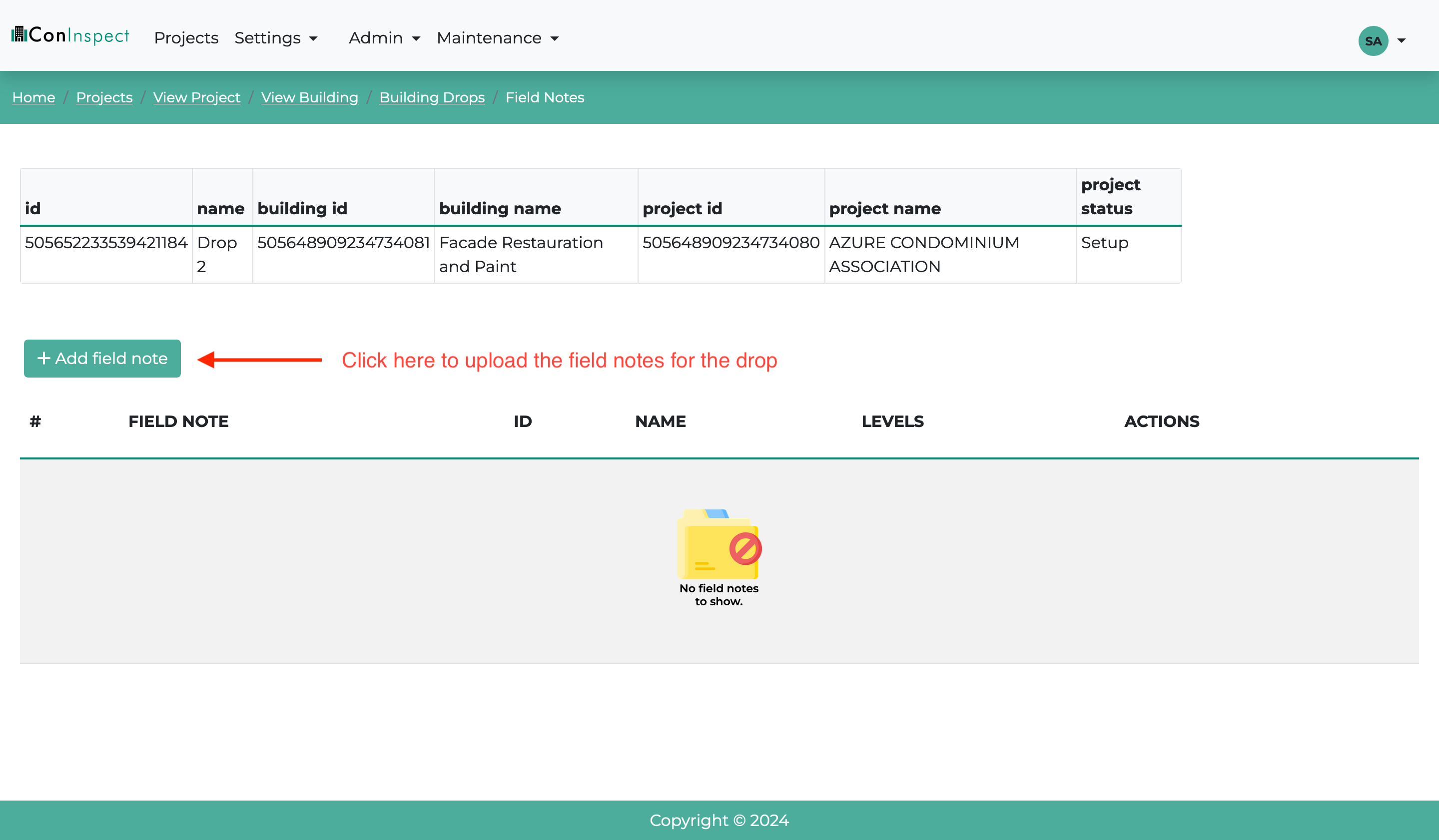Click the ID column header

pyautogui.click(x=523, y=421)
